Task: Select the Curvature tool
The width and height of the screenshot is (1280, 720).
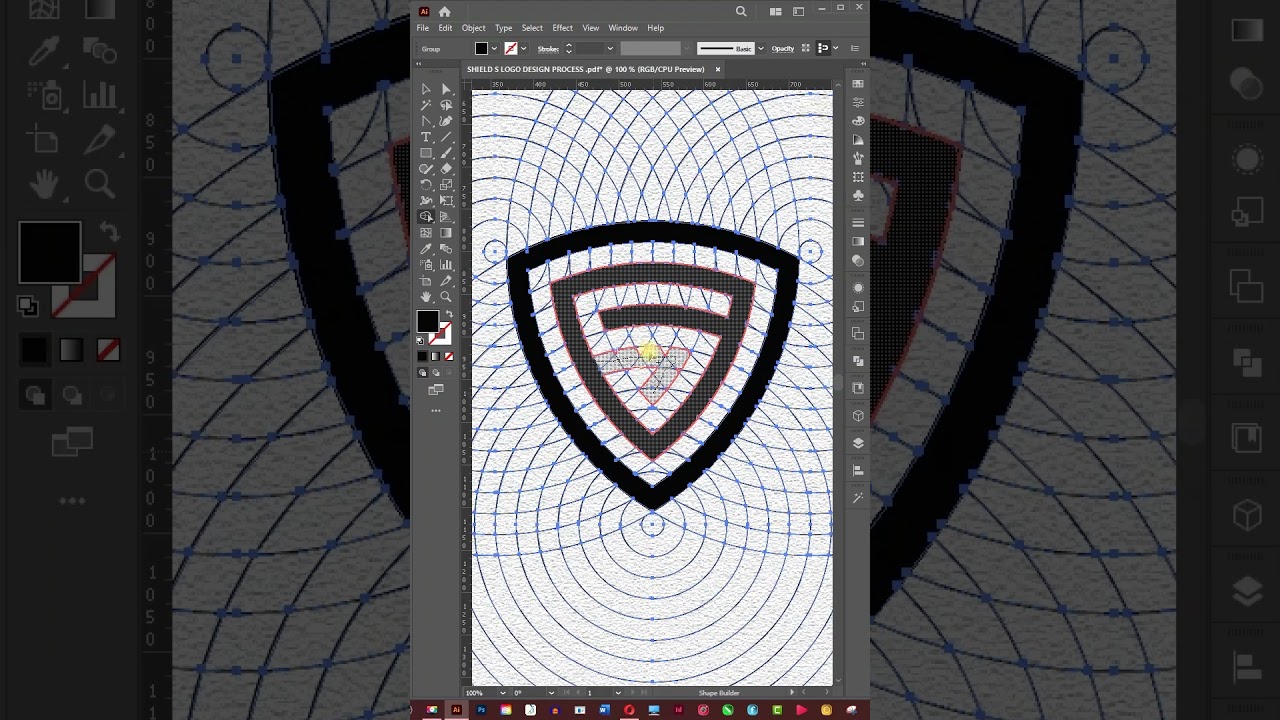Action: (x=446, y=121)
